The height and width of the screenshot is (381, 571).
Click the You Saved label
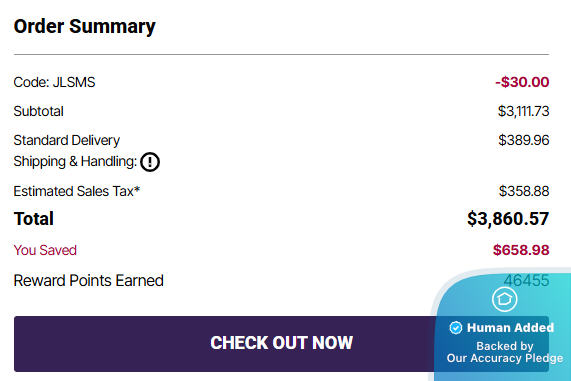point(45,250)
